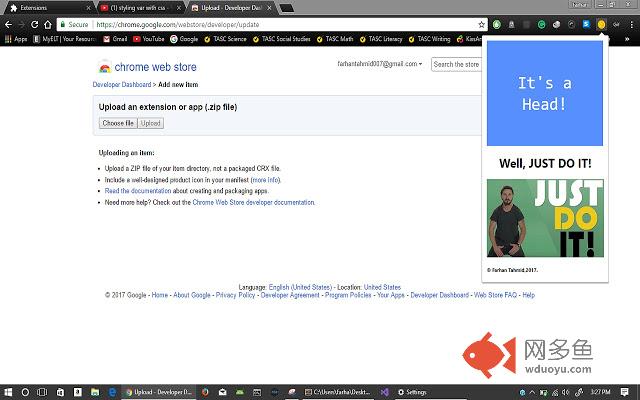
Task: Open the Read the documentation link
Action: coord(138,191)
